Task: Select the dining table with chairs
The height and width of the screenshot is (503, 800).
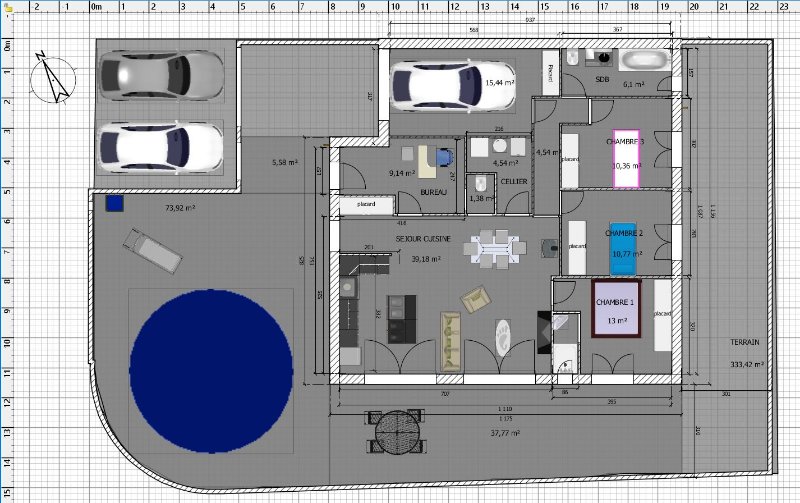Action: [x=494, y=249]
